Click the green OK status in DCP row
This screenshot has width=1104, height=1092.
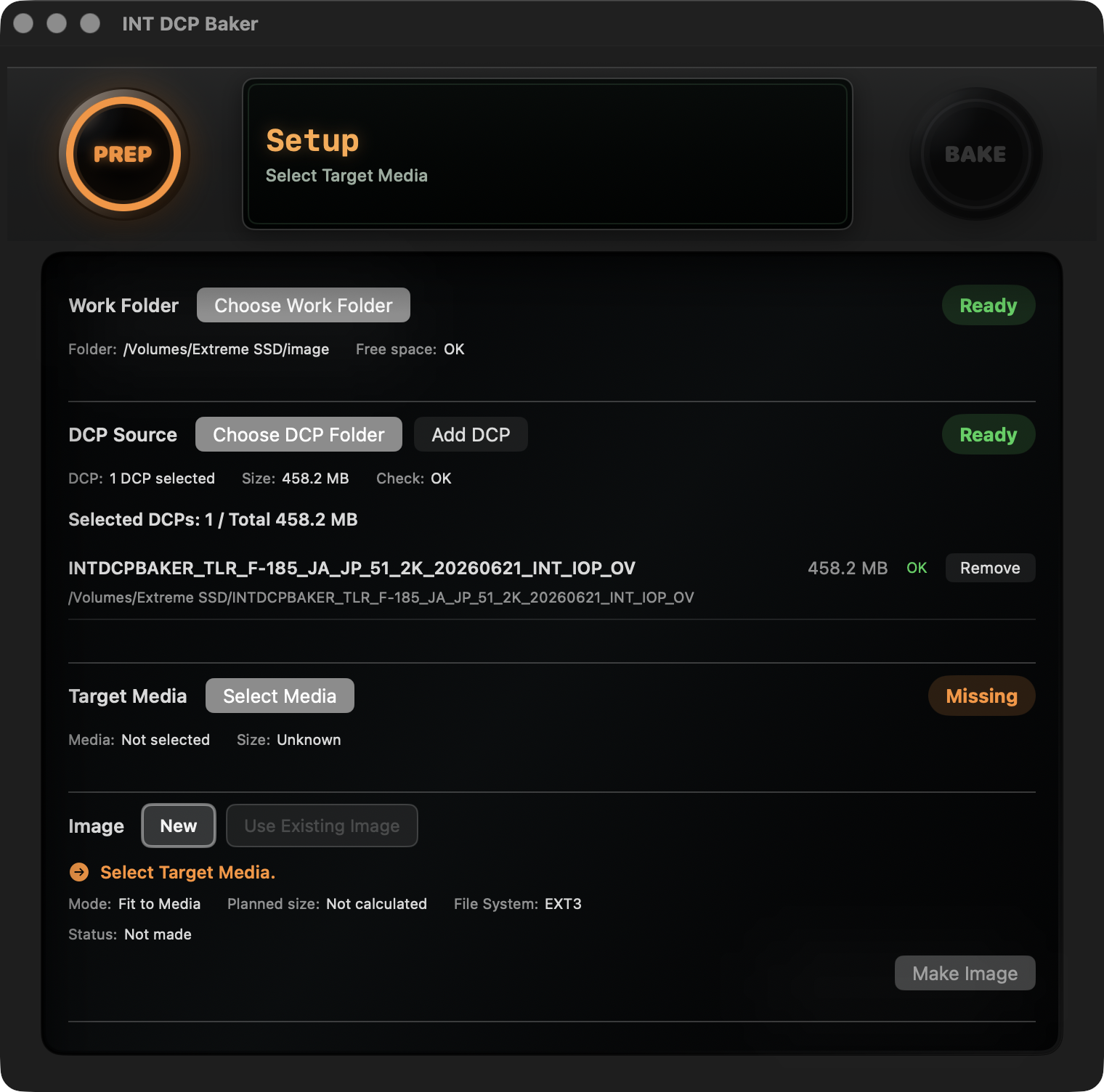(x=917, y=568)
